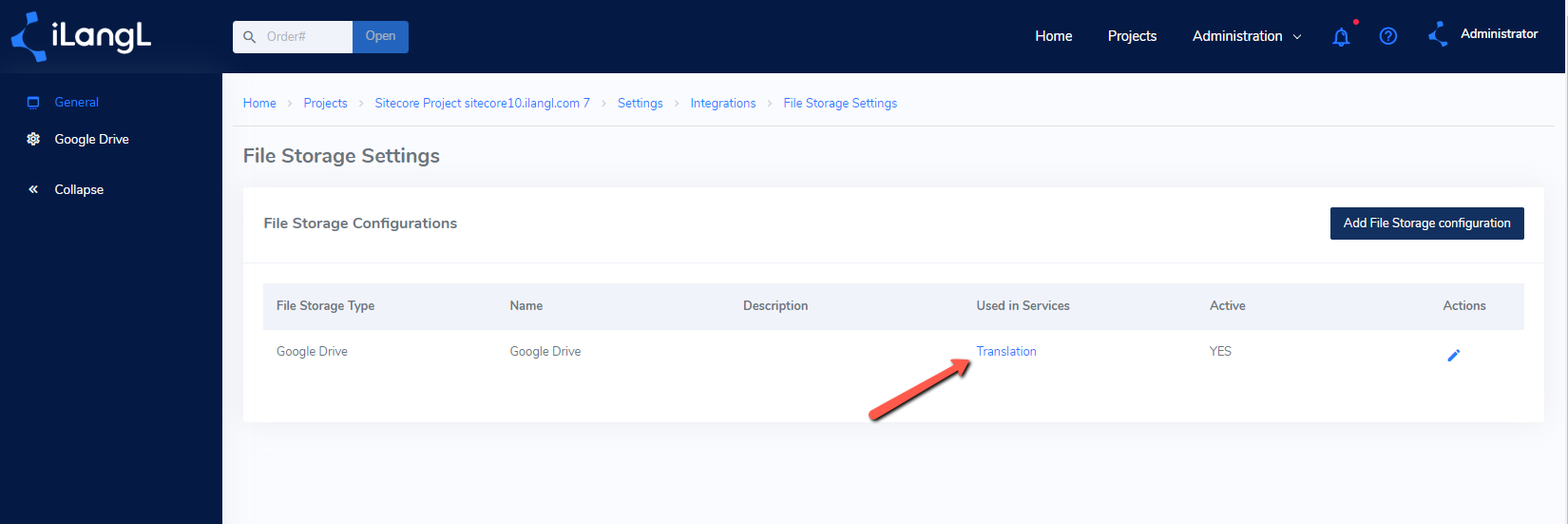Screen dimensions: 1568x524
Task: Click the Collapse double-chevron icon
Action: tap(33, 189)
